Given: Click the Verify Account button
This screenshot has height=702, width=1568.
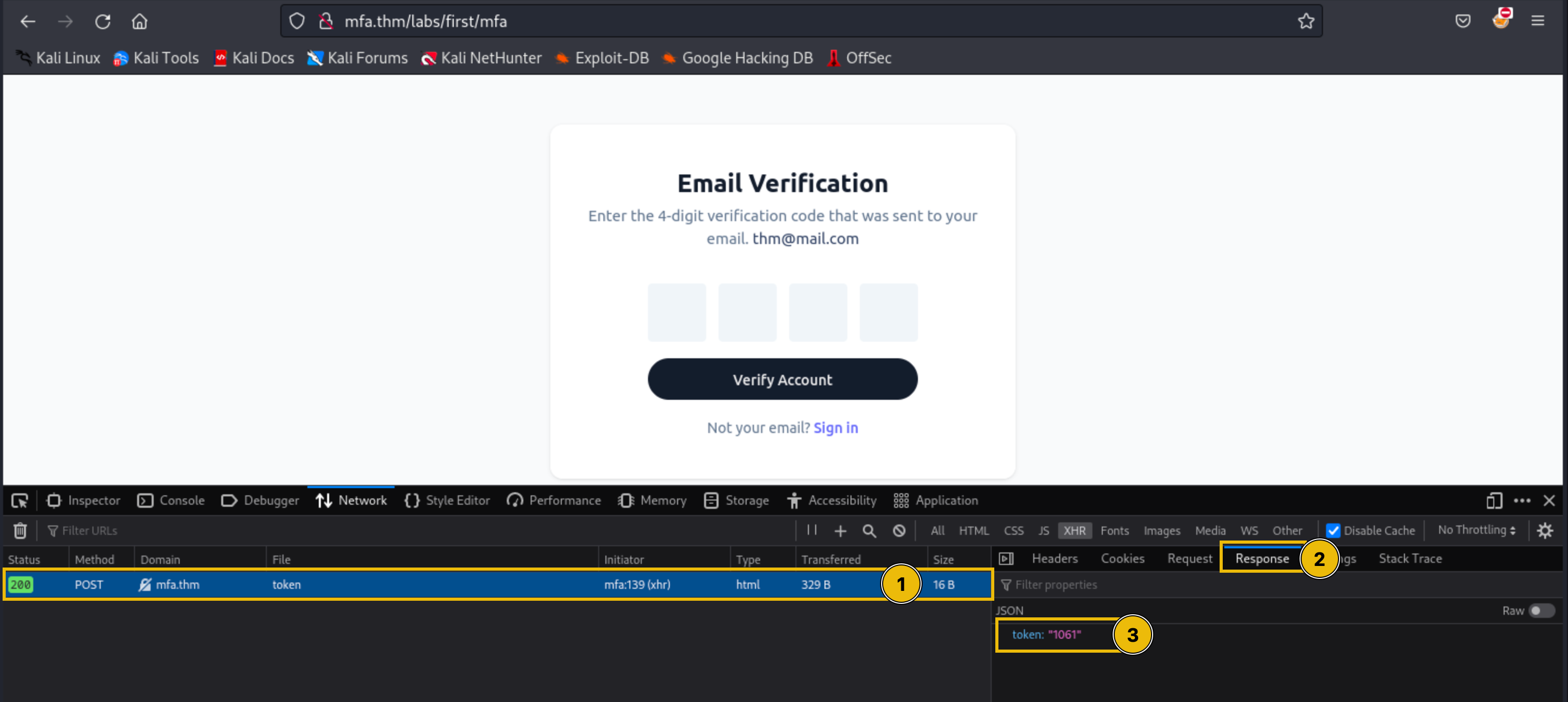Looking at the screenshot, I should click(782, 380).
